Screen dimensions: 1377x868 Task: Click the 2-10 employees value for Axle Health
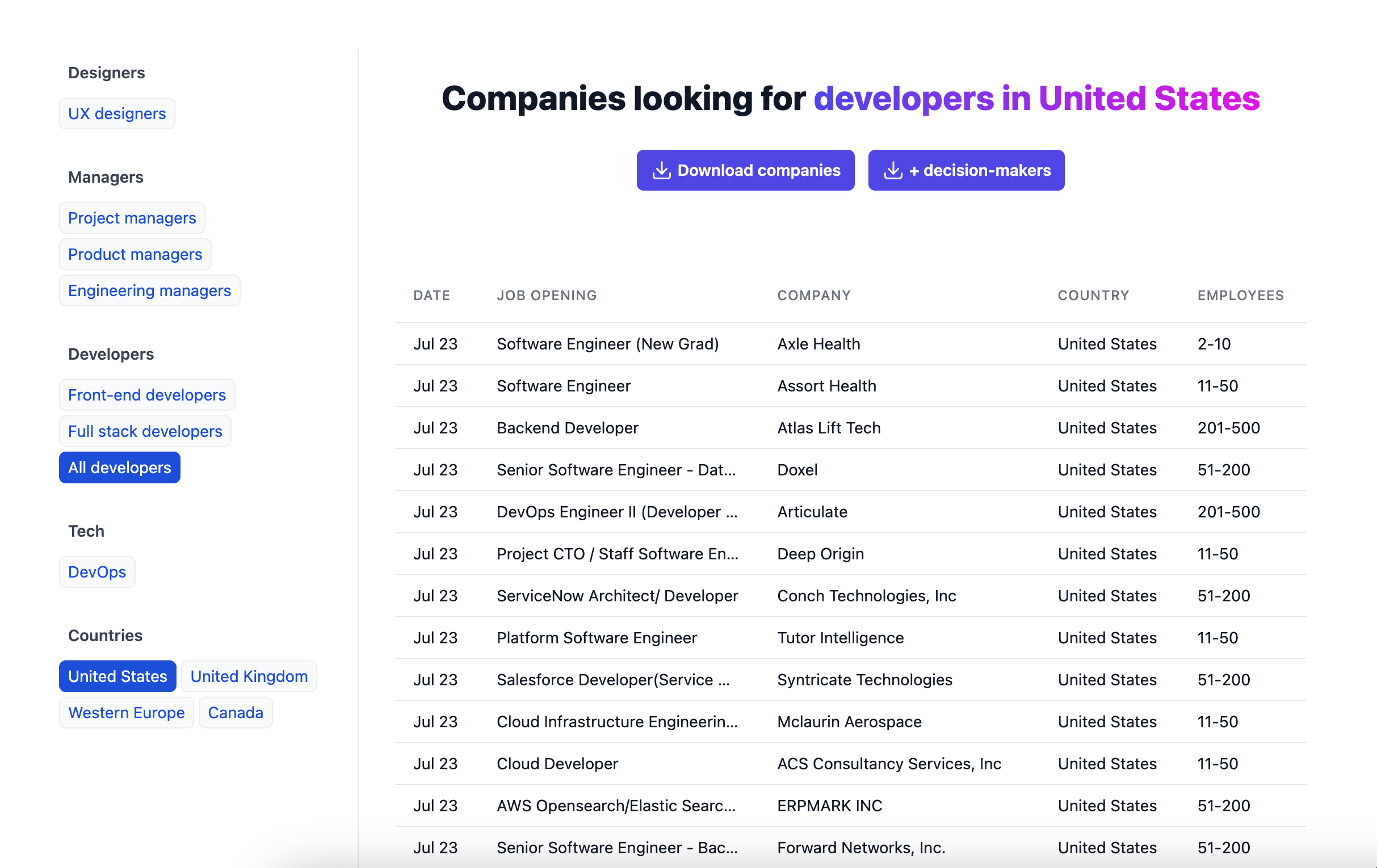pyautogui.click(x=1214, y=344)
